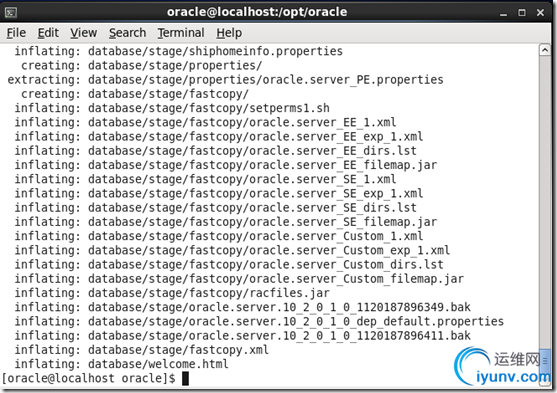Click the 'creating: database/stage/fastcopy/' line
This screenshot has height=393, width=557.
[135, 94]
